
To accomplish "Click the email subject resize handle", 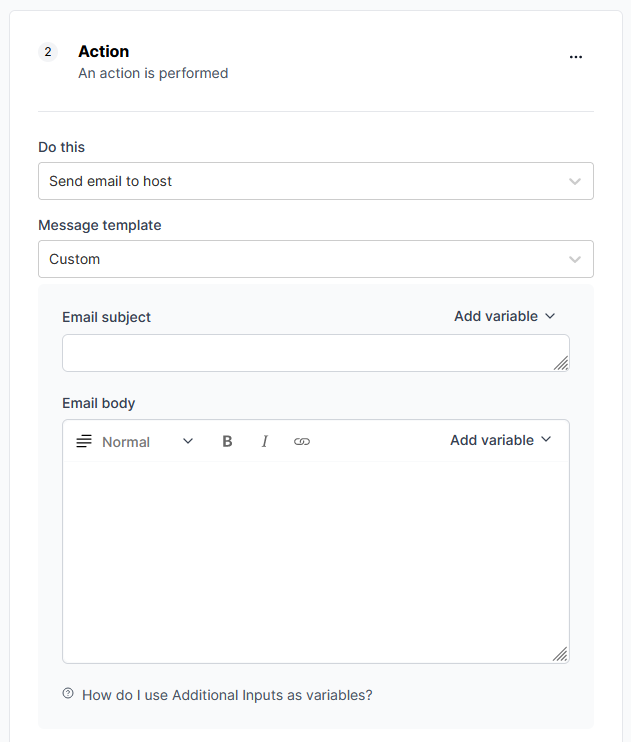I will (561, 363).
